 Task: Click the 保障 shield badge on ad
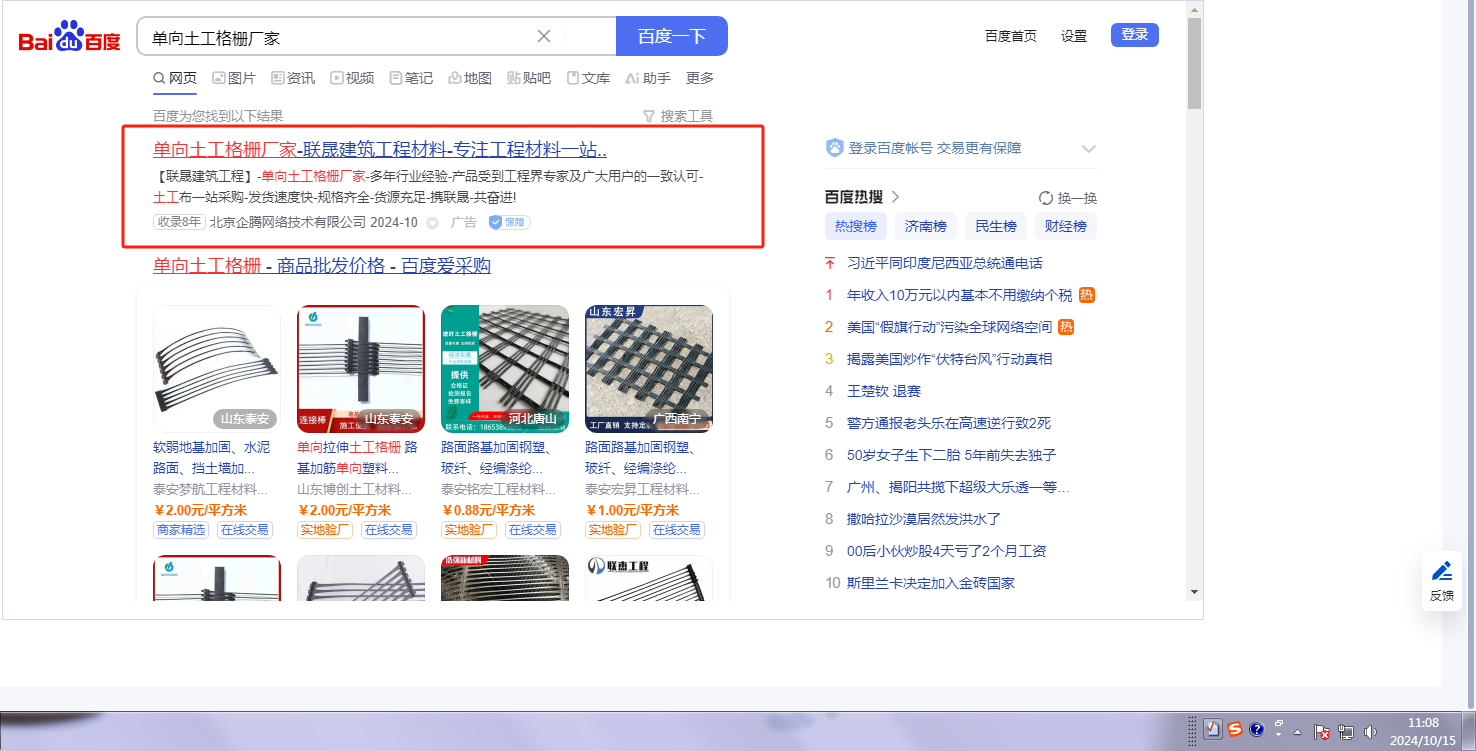pyautogui.click(x=509, y=222)
